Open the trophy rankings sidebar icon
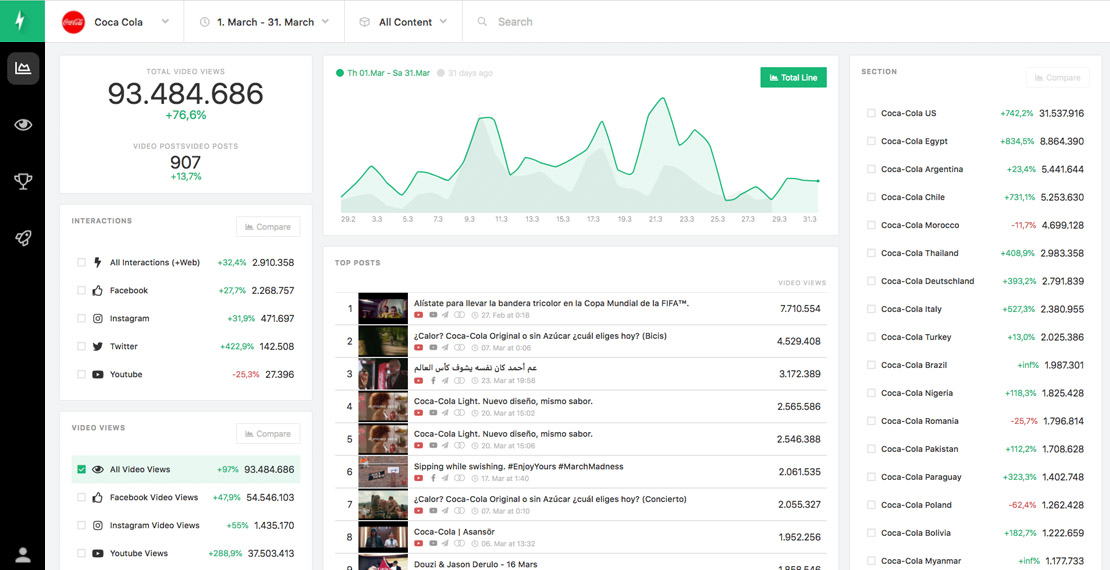The image size is (1110, 570). [23, 182]
